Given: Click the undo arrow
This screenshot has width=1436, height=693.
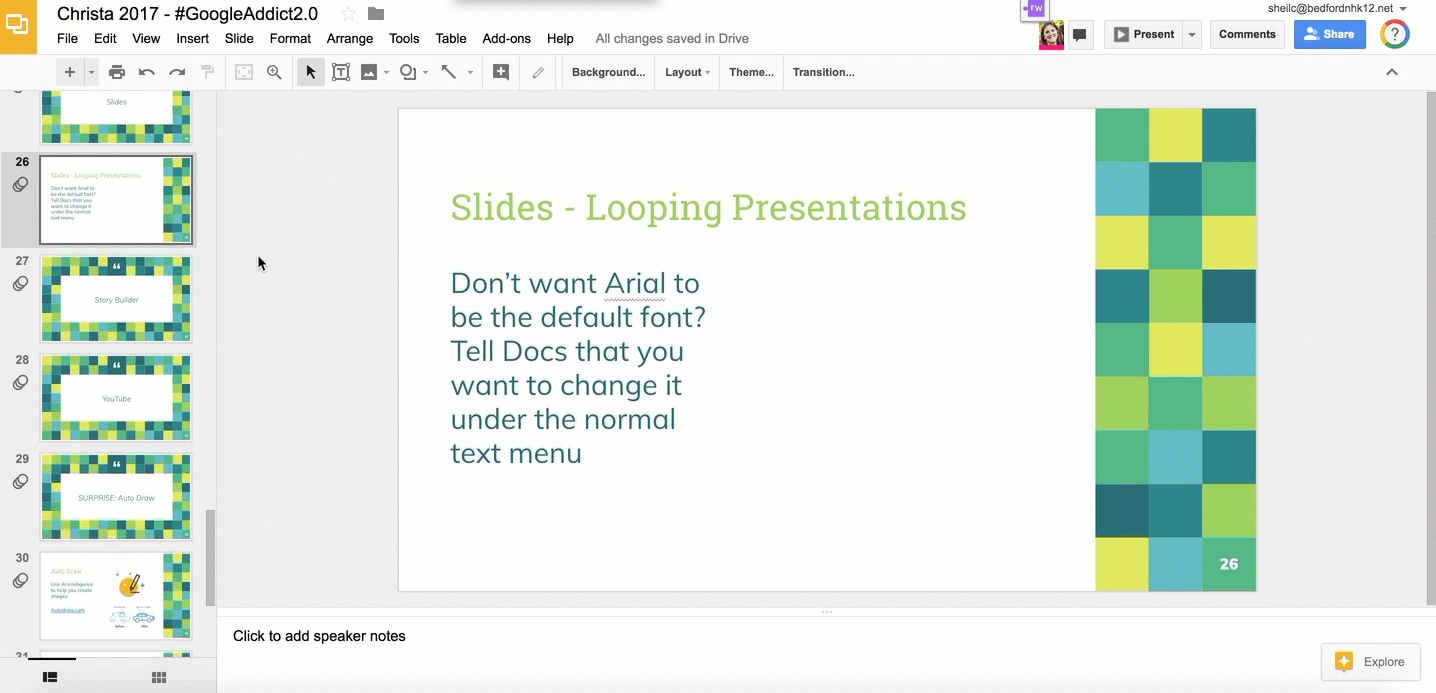Looking at the screenshot, I should [x=147, y=72].
